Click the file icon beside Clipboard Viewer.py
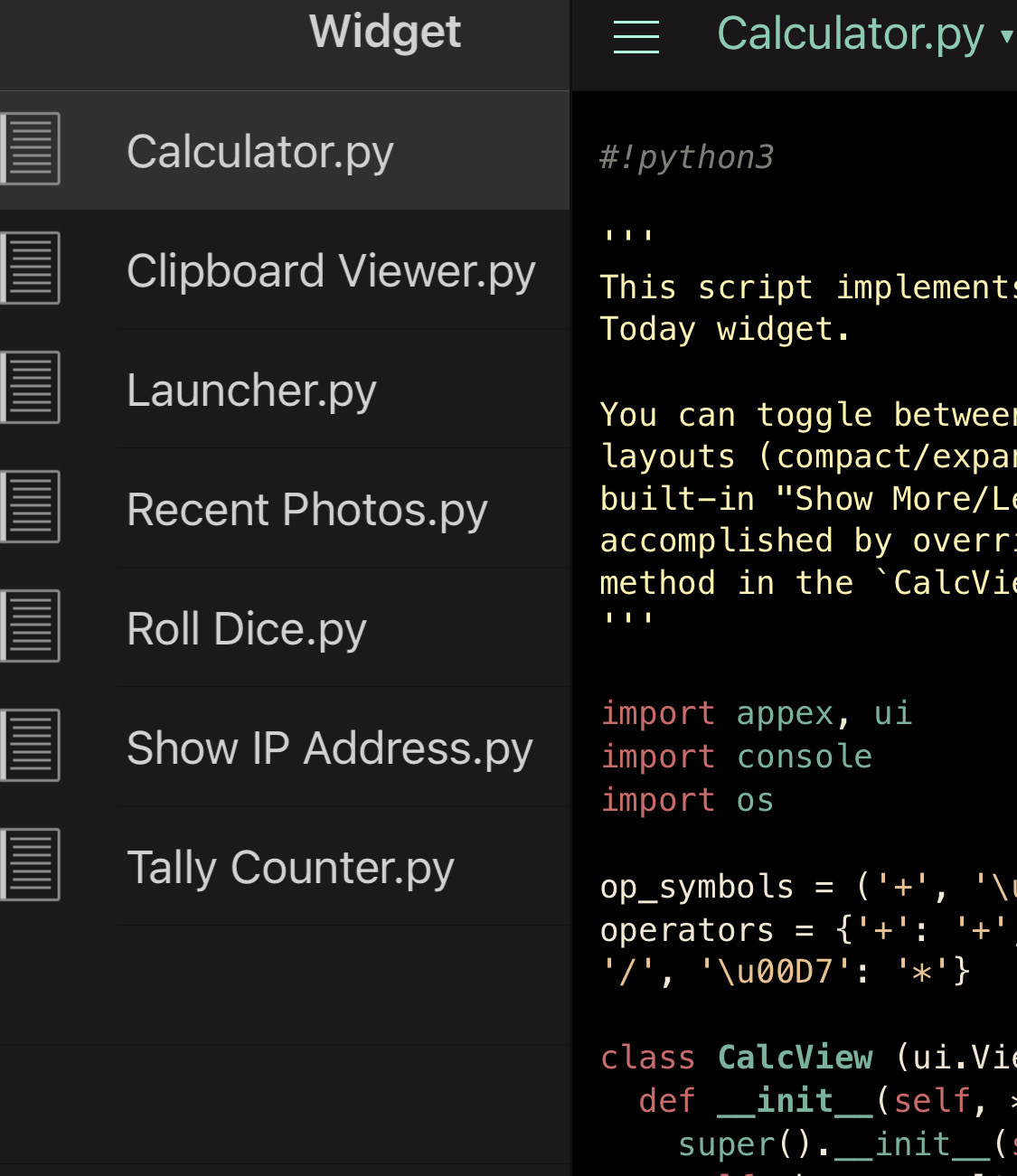 (31, 268)
